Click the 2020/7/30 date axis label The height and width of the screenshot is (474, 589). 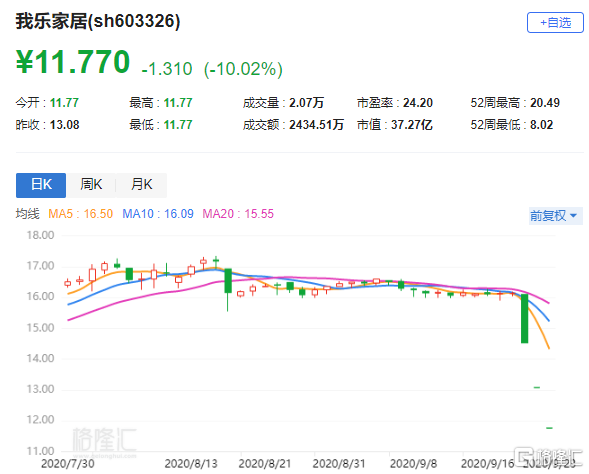[x=68, y=463]
